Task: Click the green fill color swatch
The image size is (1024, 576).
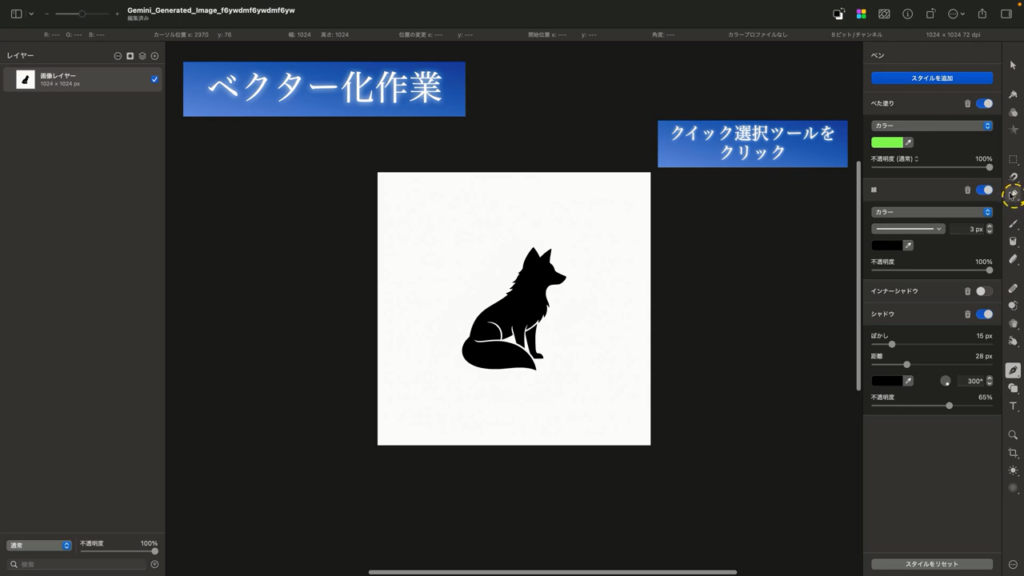Action: pyautogui.click(x=886, y=142)
